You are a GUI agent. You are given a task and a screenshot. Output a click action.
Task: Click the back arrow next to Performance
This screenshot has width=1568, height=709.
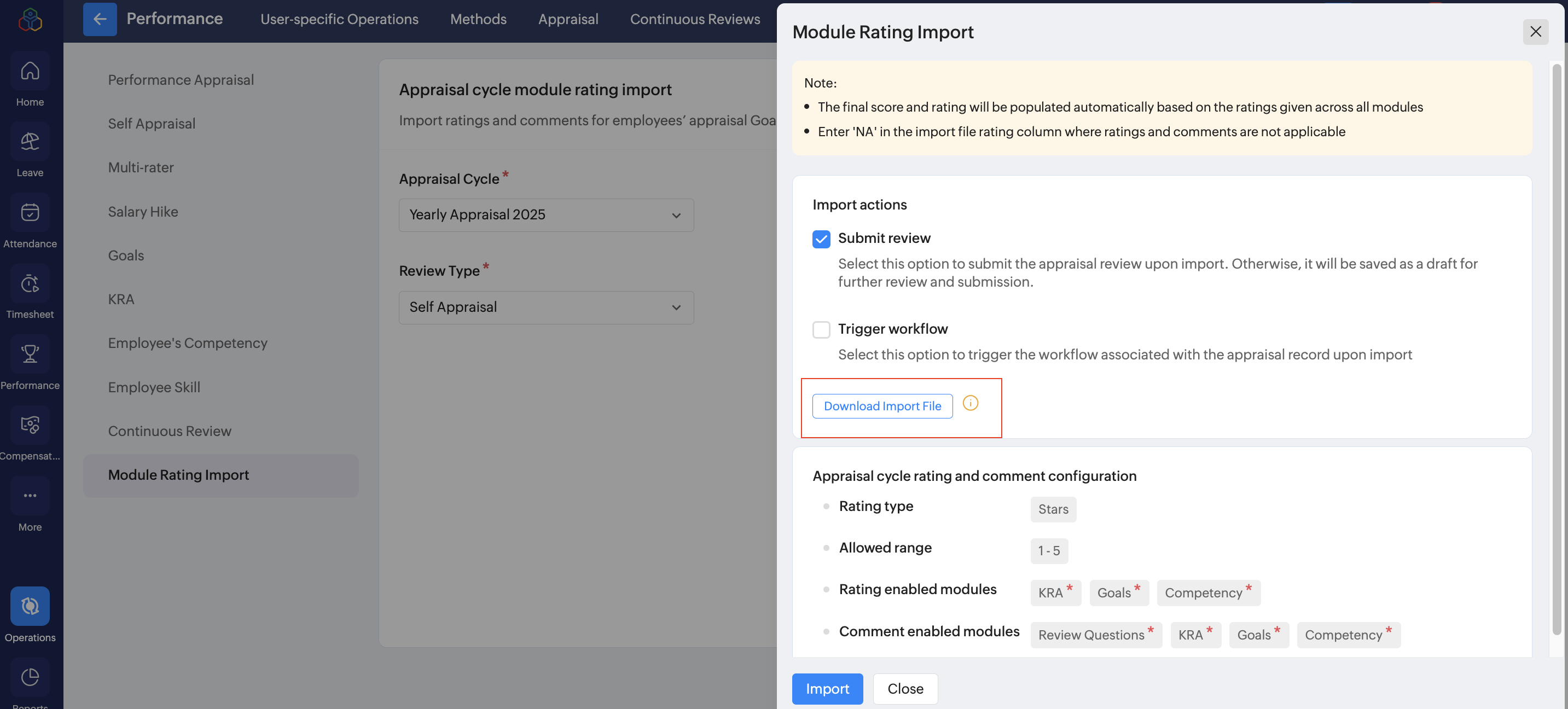point(100,19)
